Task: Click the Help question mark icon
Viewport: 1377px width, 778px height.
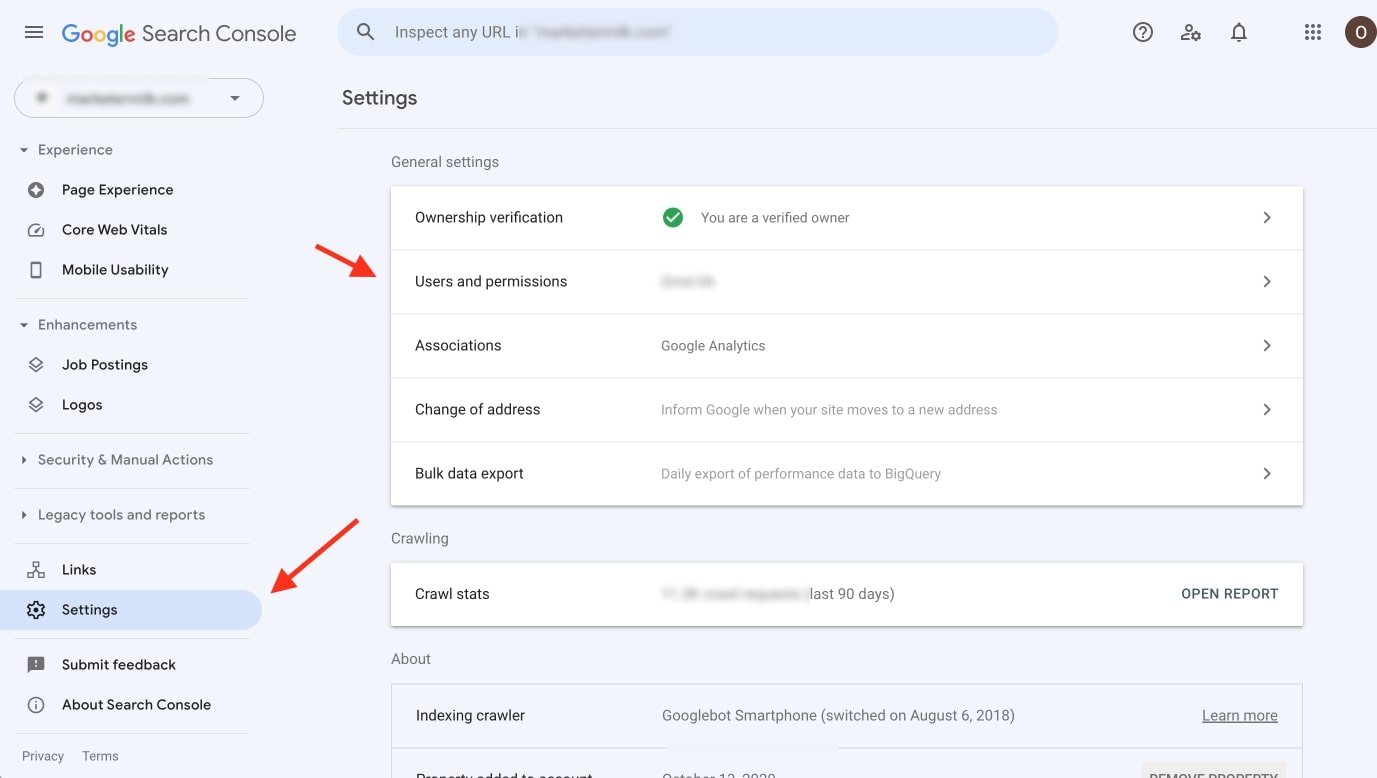Action: tap(1143, 32)
